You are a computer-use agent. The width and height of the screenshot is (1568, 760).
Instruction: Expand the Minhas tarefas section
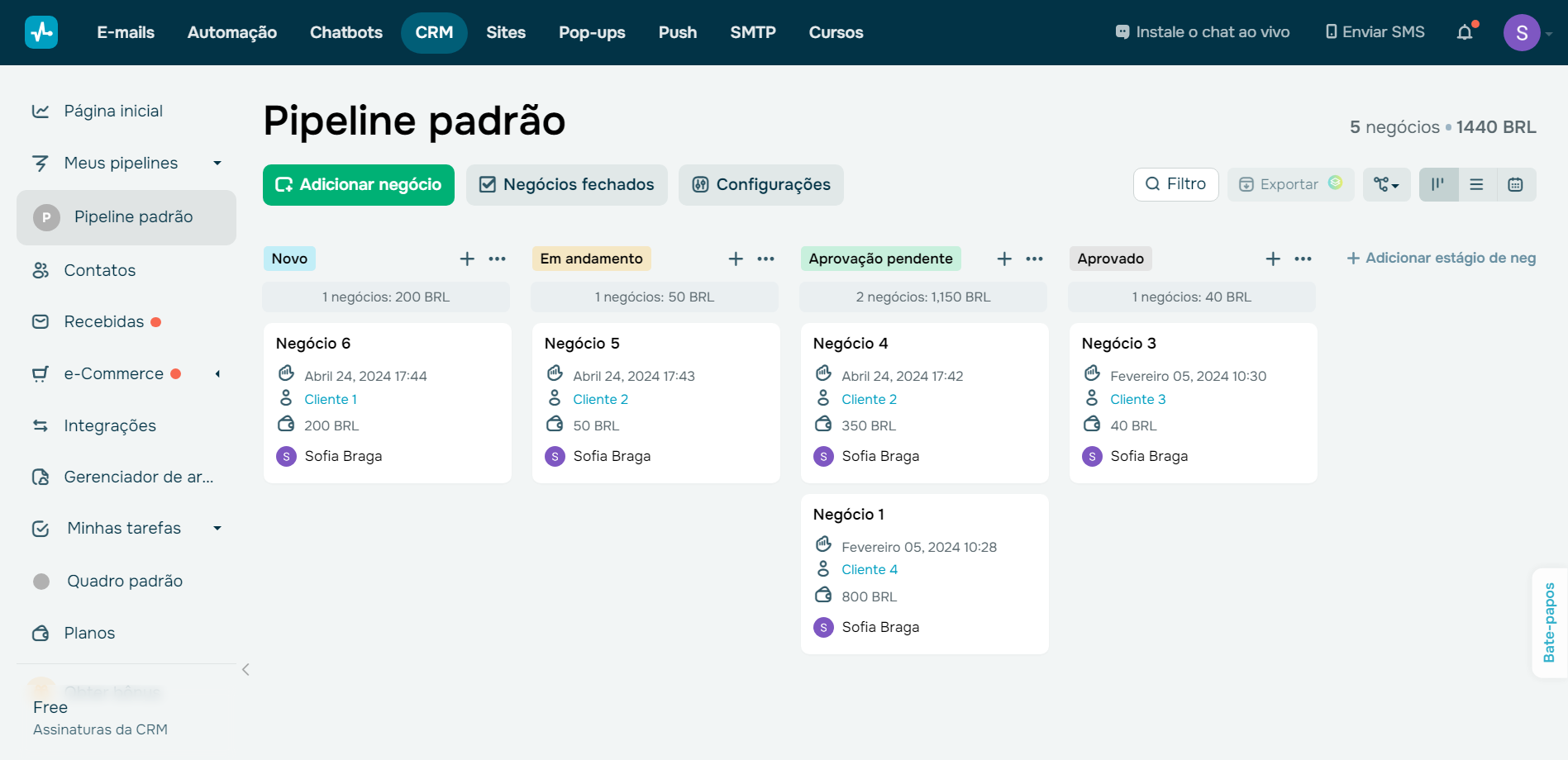point(217,528)
